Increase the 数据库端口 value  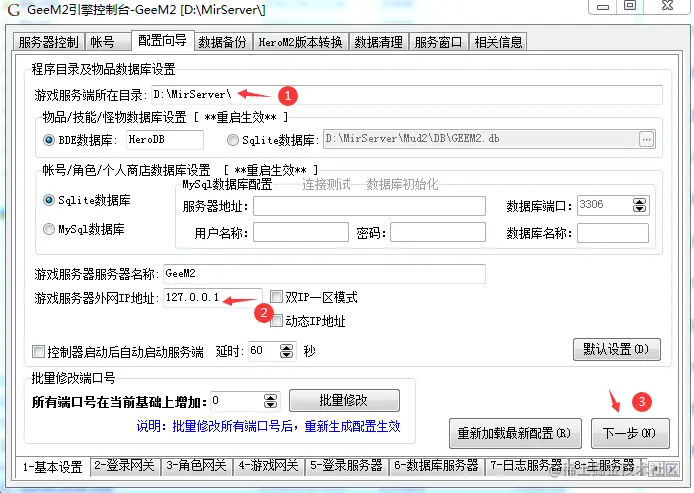point(639,202)
